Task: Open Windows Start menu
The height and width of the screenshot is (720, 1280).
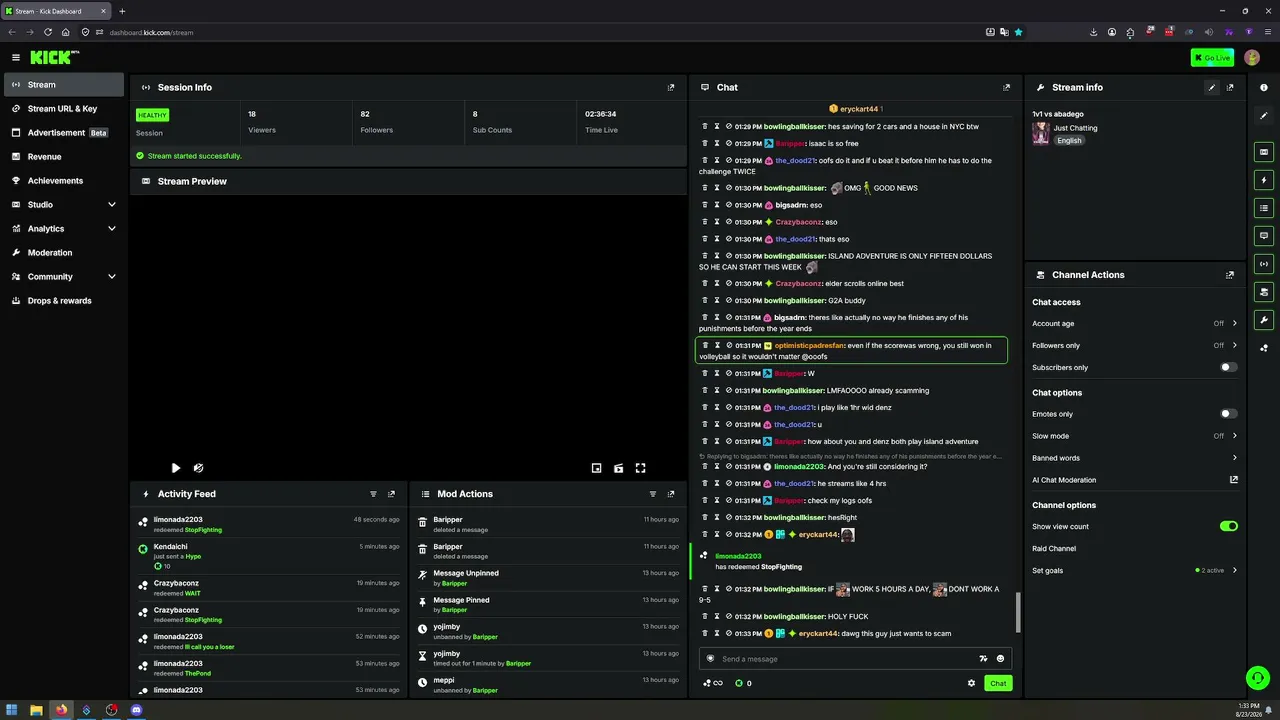Action: (x=12, y=710)
